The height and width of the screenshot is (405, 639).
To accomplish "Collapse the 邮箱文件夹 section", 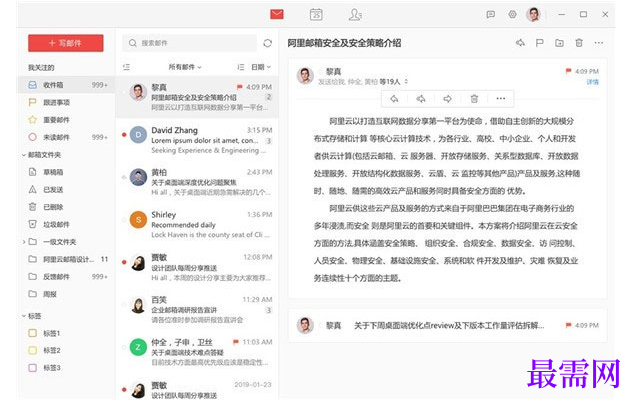I will [x=24, y=155].
